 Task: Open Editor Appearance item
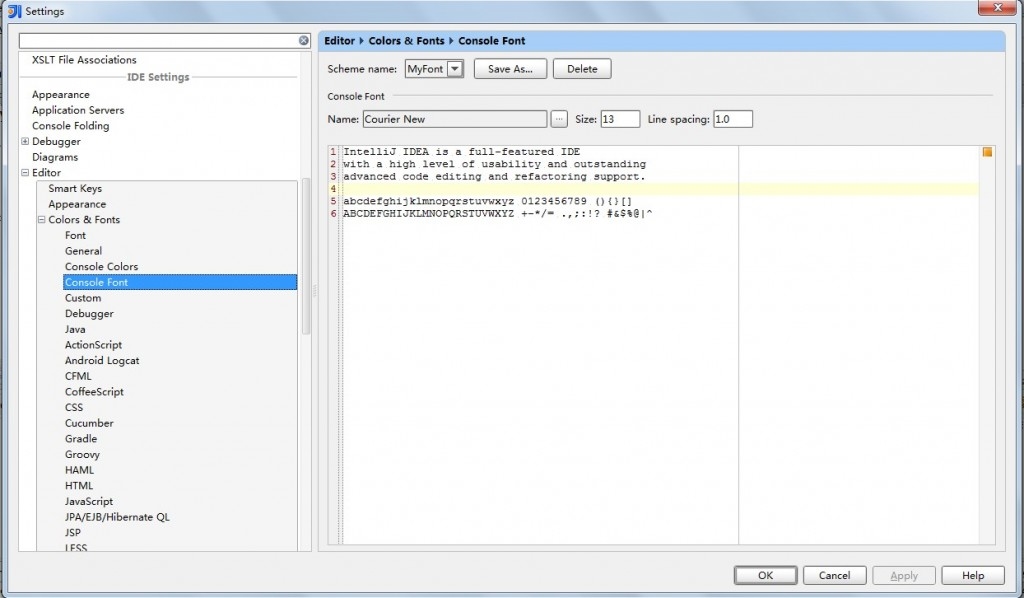click(x=77, y=204)
